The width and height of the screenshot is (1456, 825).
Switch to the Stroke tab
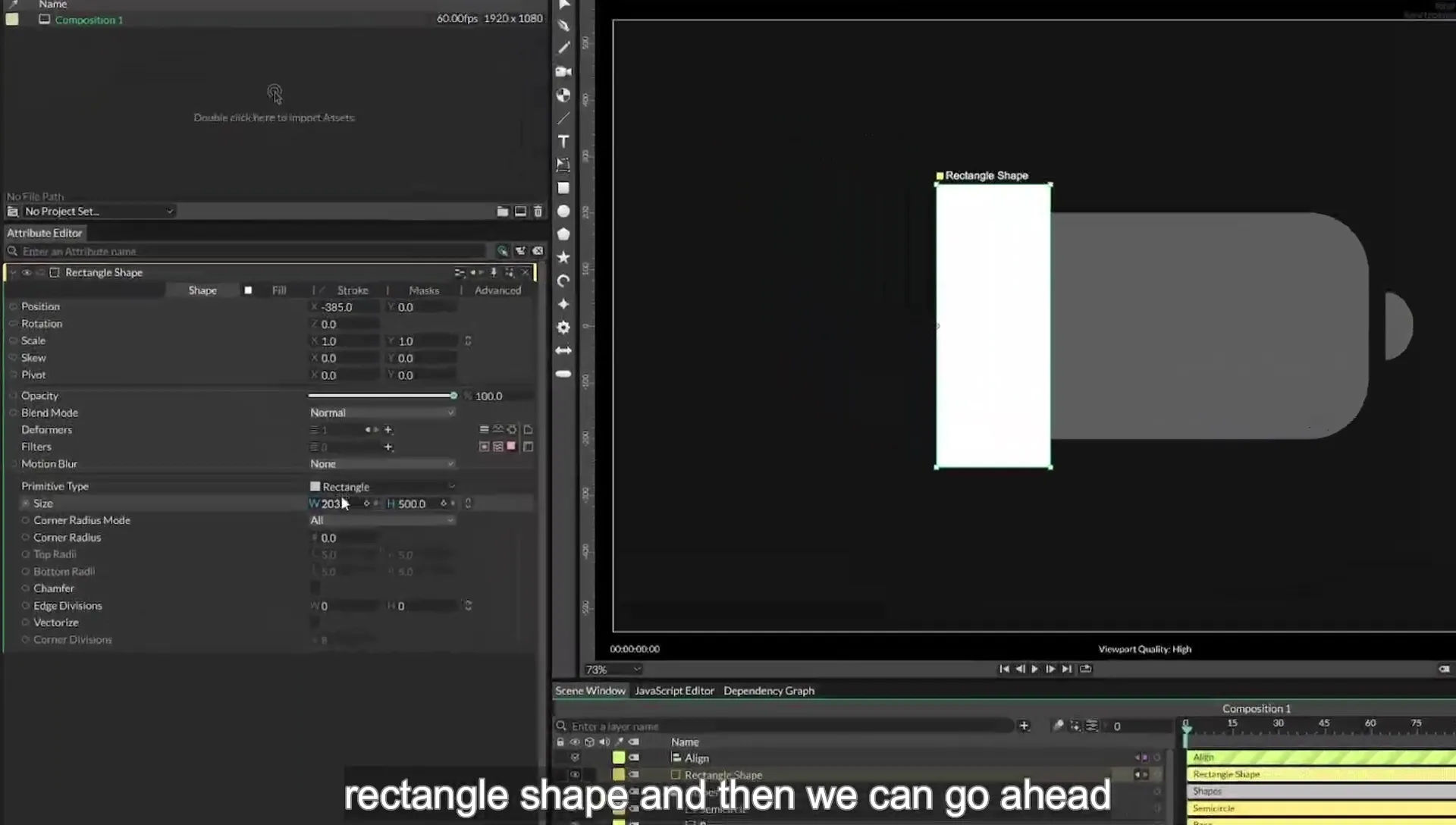click(x=353, y=290)
